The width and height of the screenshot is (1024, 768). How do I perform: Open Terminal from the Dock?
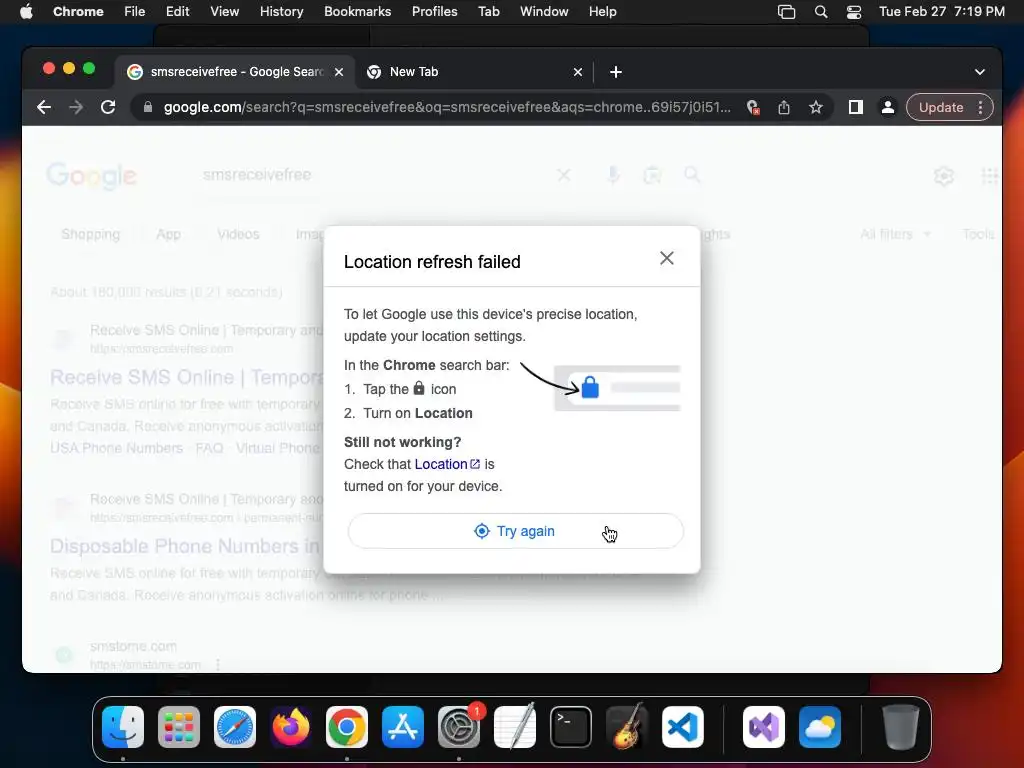(x=571, y=727)
